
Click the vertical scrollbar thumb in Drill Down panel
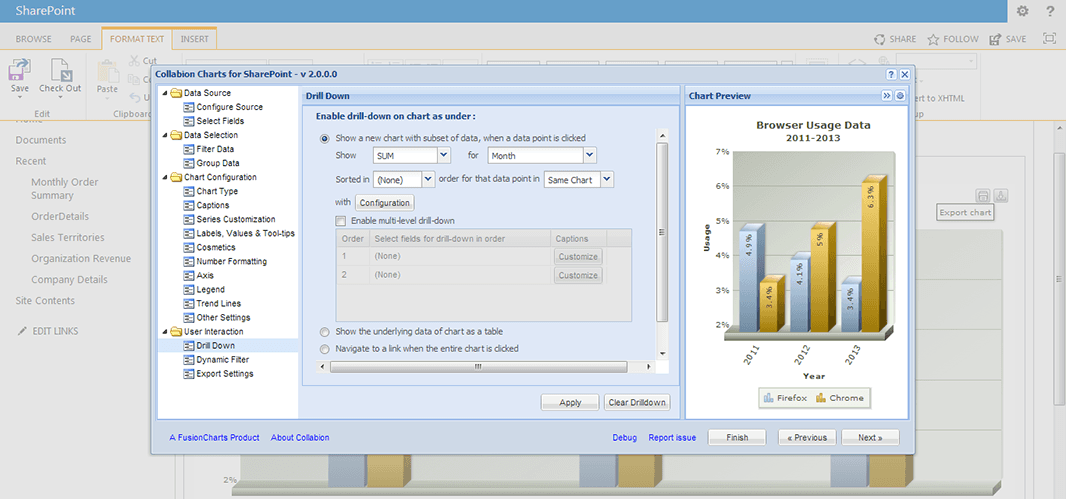click(x=662, y=232)
